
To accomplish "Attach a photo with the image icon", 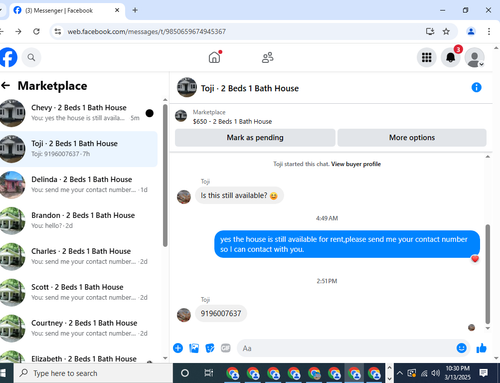I will click(x=194, y=348).
